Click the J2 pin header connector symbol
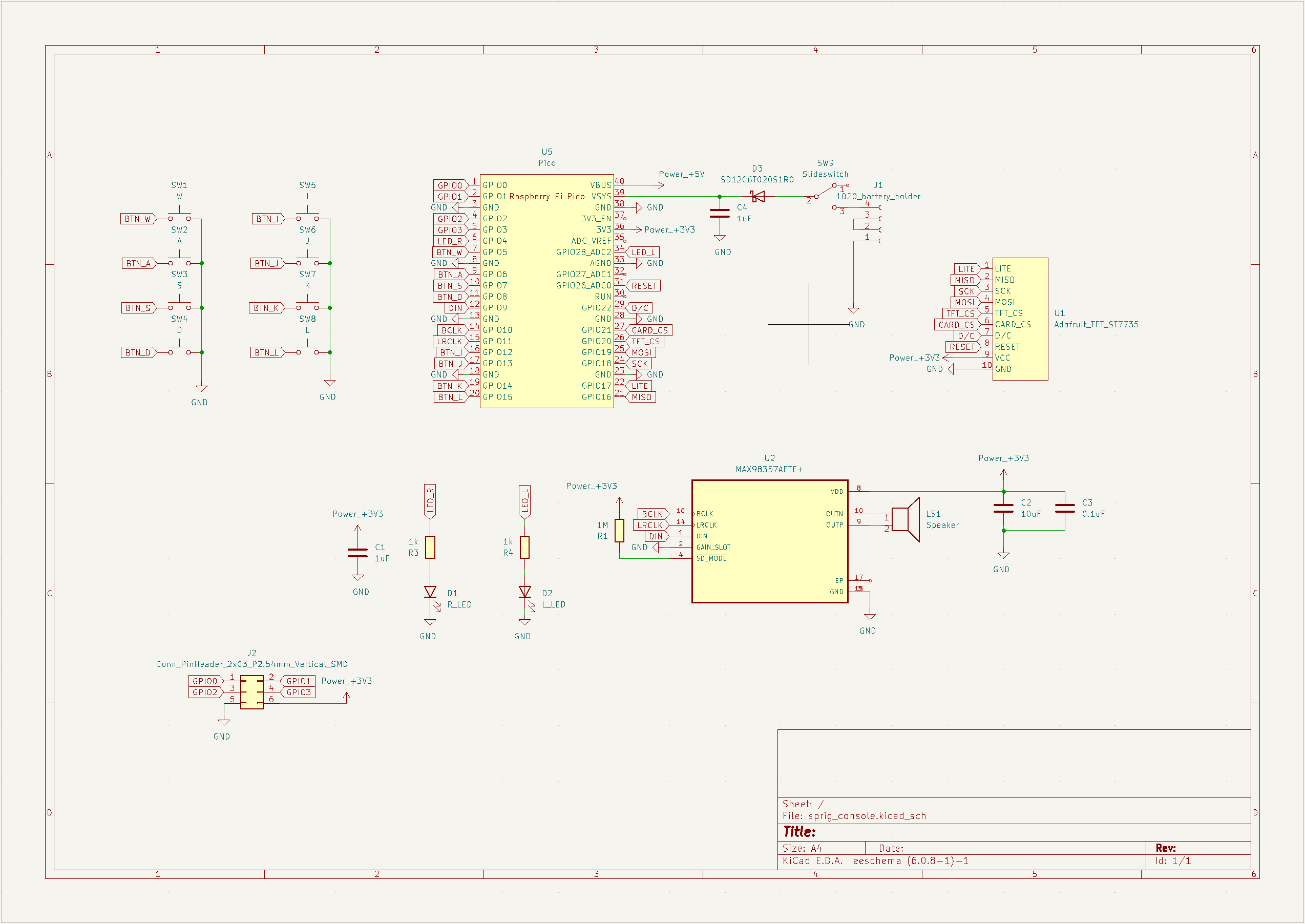 (251, 692)
